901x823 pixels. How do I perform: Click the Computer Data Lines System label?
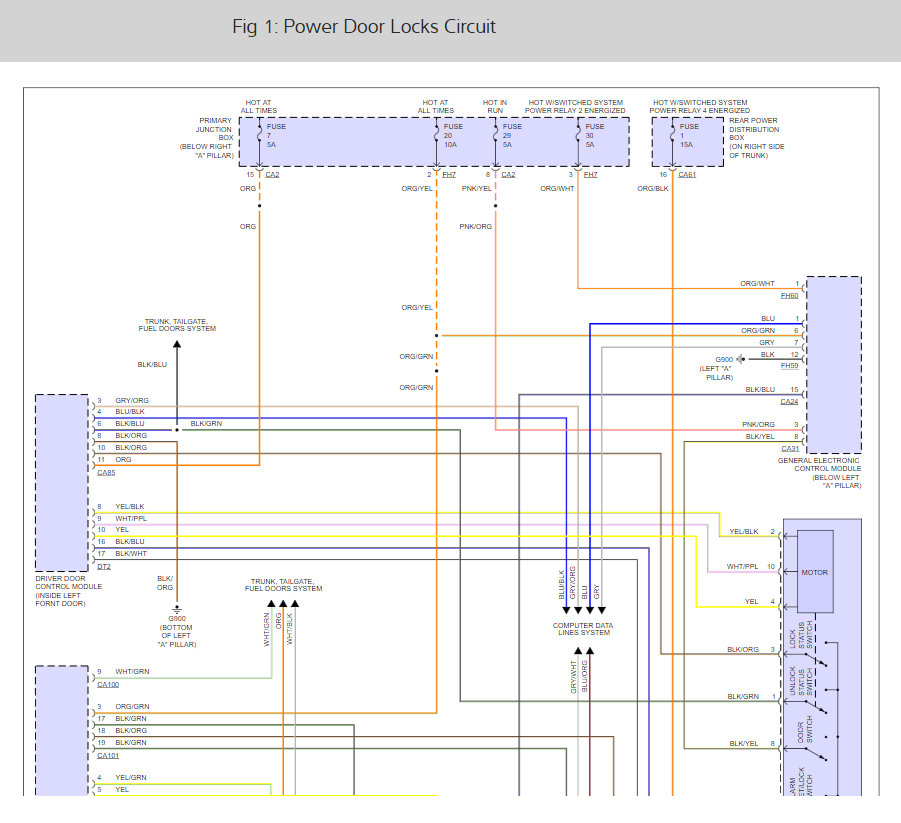tap(582, 629)
